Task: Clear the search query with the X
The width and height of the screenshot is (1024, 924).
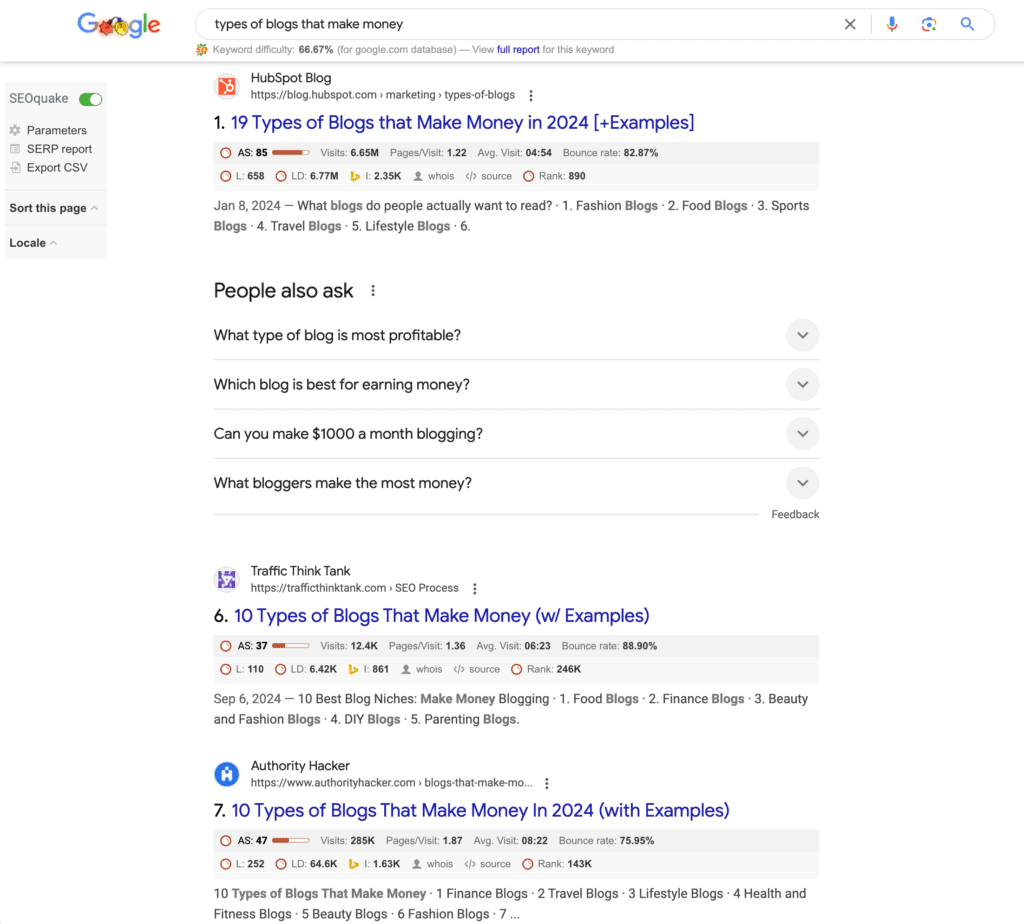Action: point(850,23)
